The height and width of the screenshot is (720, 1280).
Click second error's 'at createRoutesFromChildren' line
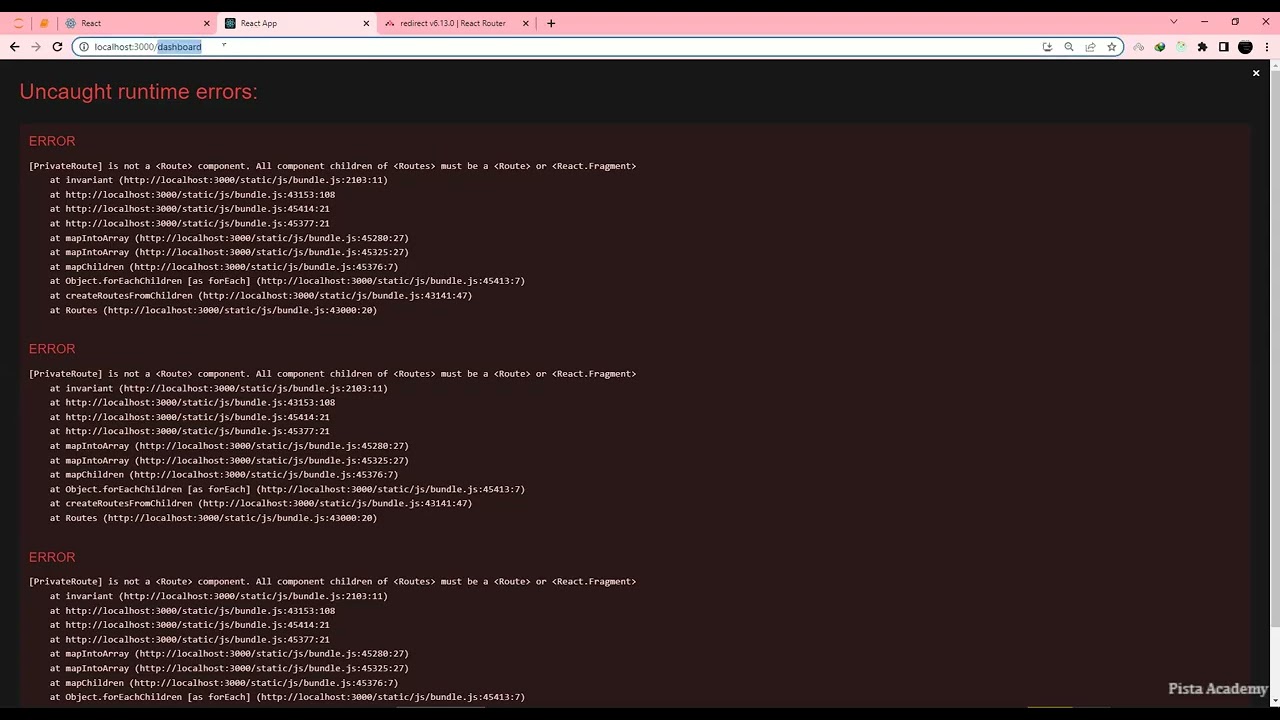261,504
